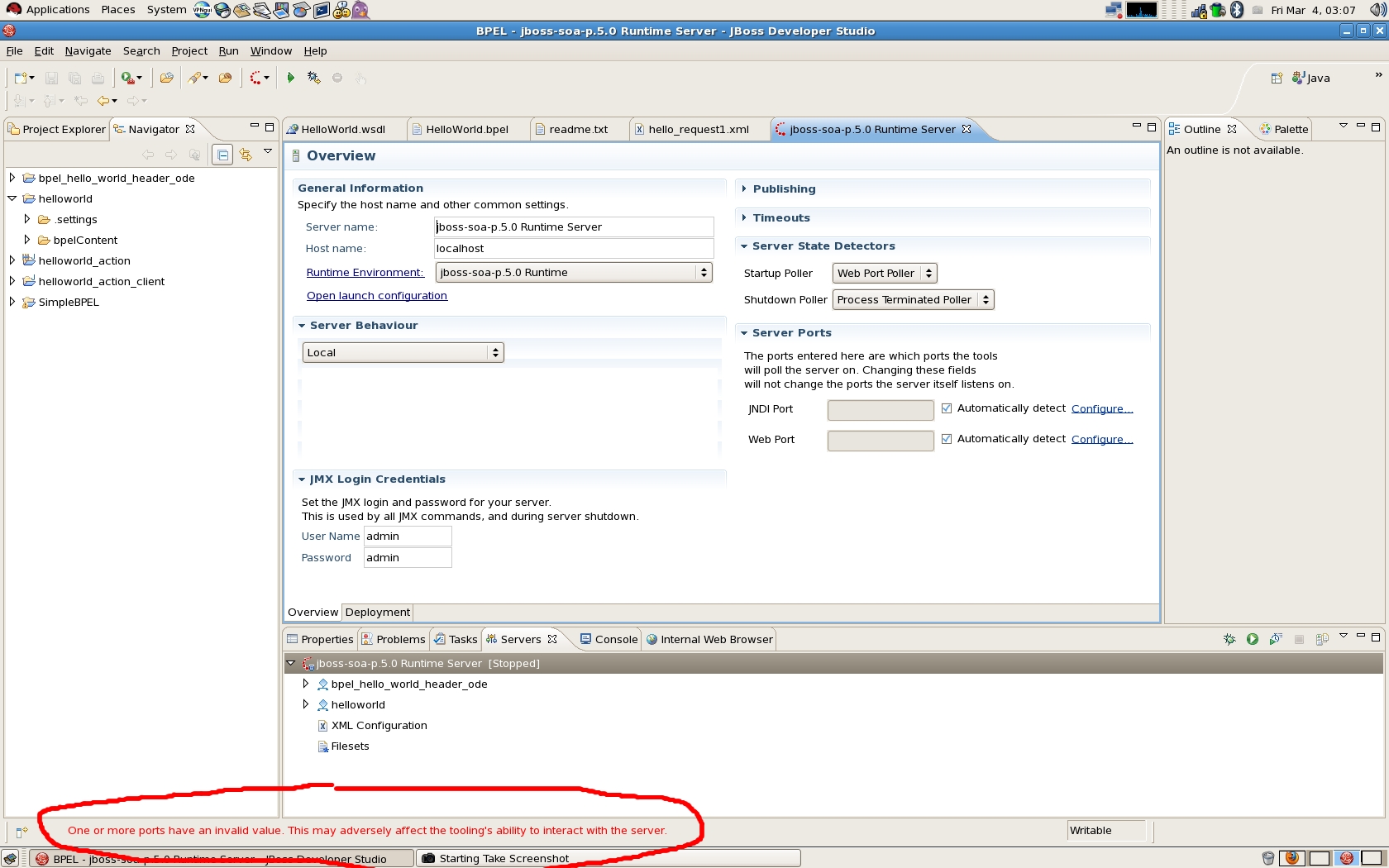
Task: Switch to the Palette tab
Action: click(x=1284, y=130)
